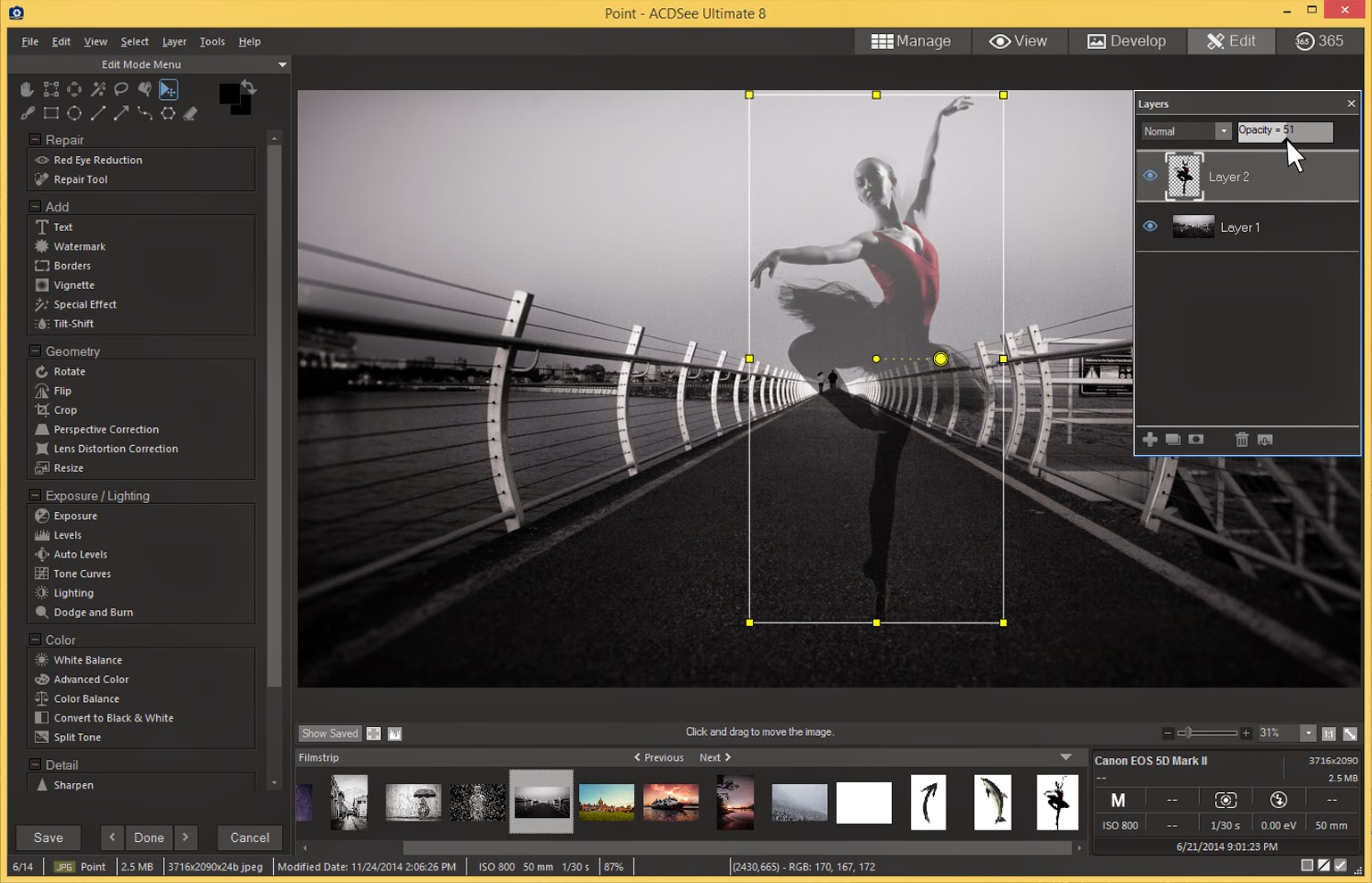
Task: Toggle the Show Saved button
Action: point(329,733)
